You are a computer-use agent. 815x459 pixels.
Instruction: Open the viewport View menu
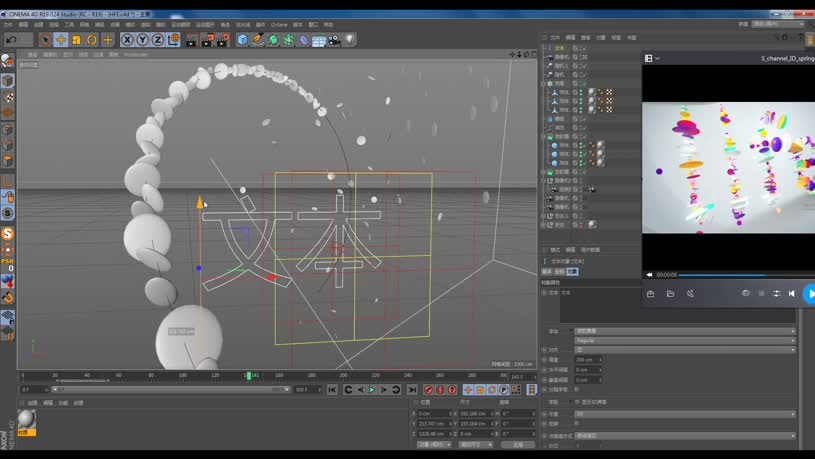pos(32,55)
